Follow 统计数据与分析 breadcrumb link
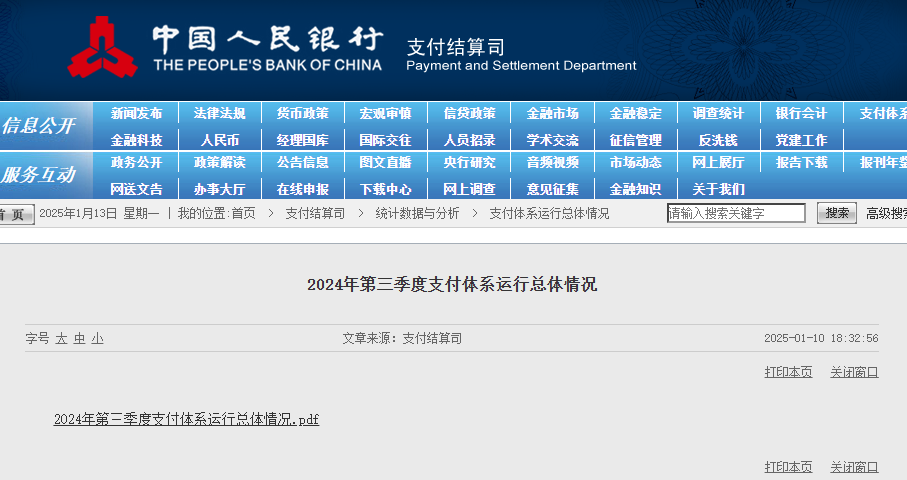Image resolution: width=907 pixels, height=480 pixels. point(417,213)
